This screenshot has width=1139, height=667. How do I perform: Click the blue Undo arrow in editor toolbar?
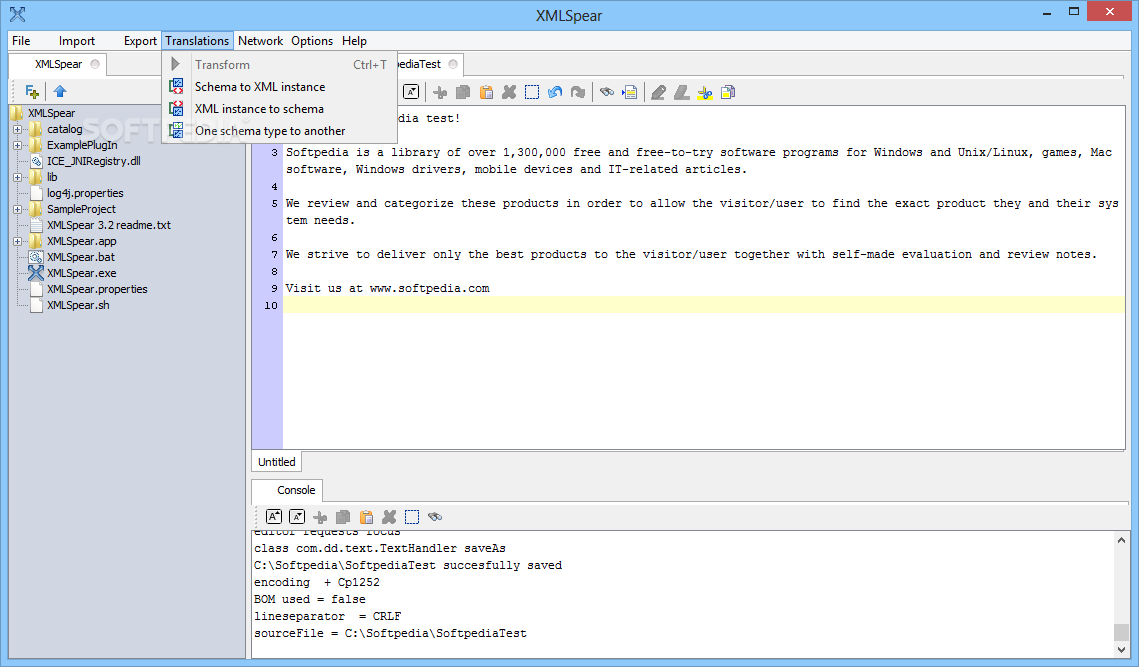(x=555, y=92)
